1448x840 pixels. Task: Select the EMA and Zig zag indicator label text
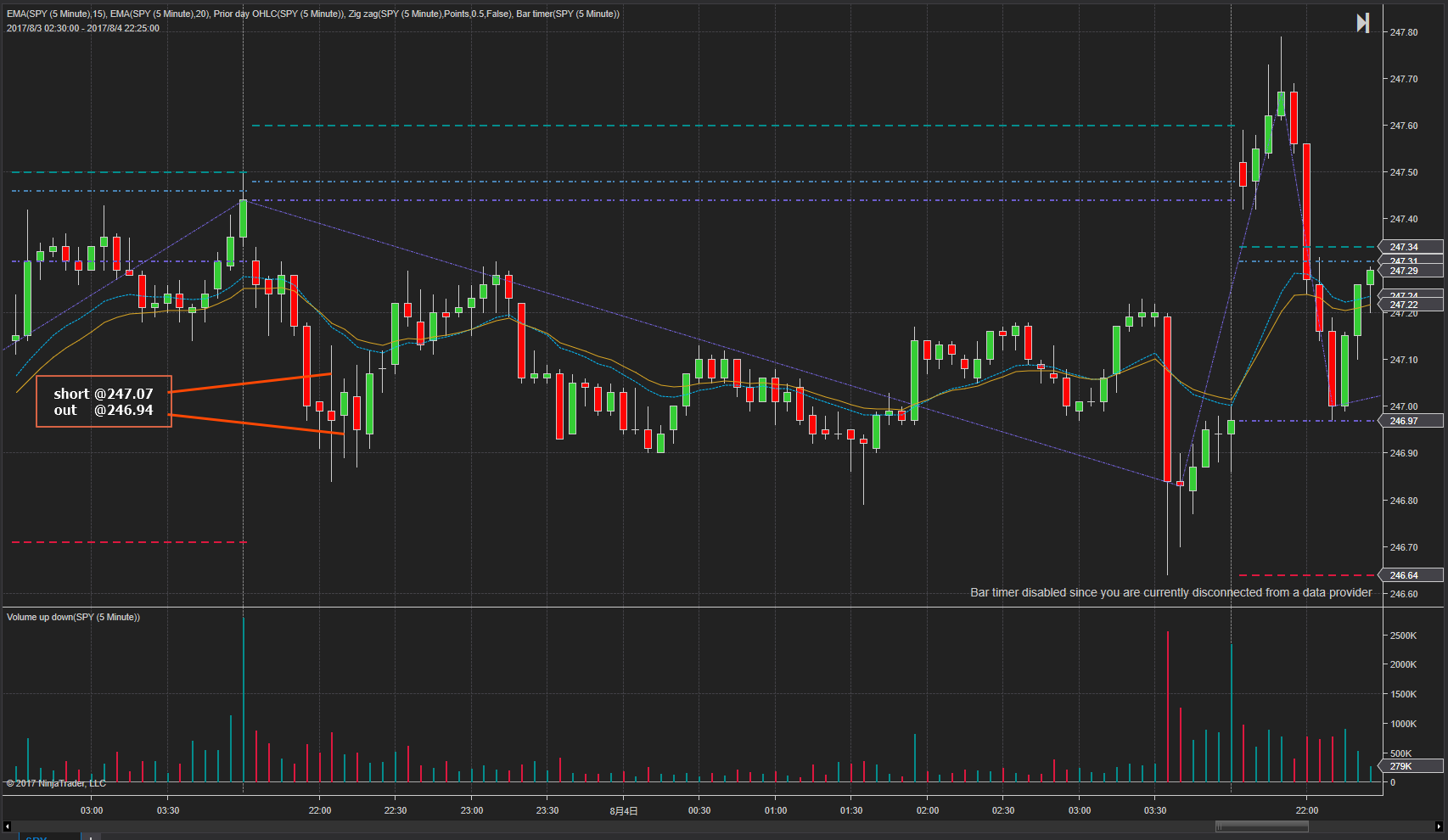pyautogui.click(x=313, y=14)
